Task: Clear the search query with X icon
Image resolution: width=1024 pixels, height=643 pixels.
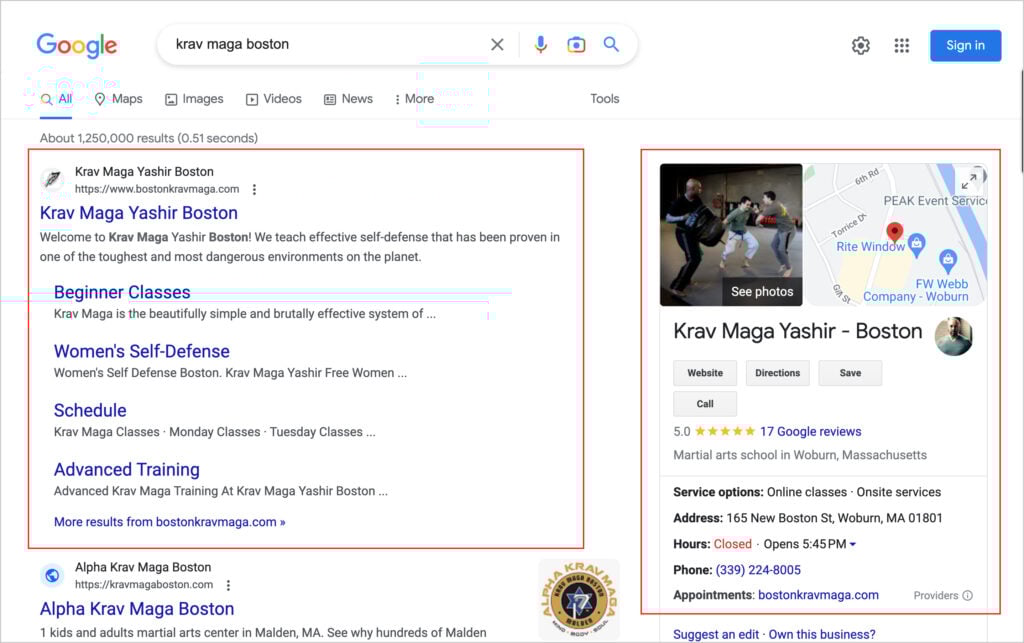Action: (497, 44)
